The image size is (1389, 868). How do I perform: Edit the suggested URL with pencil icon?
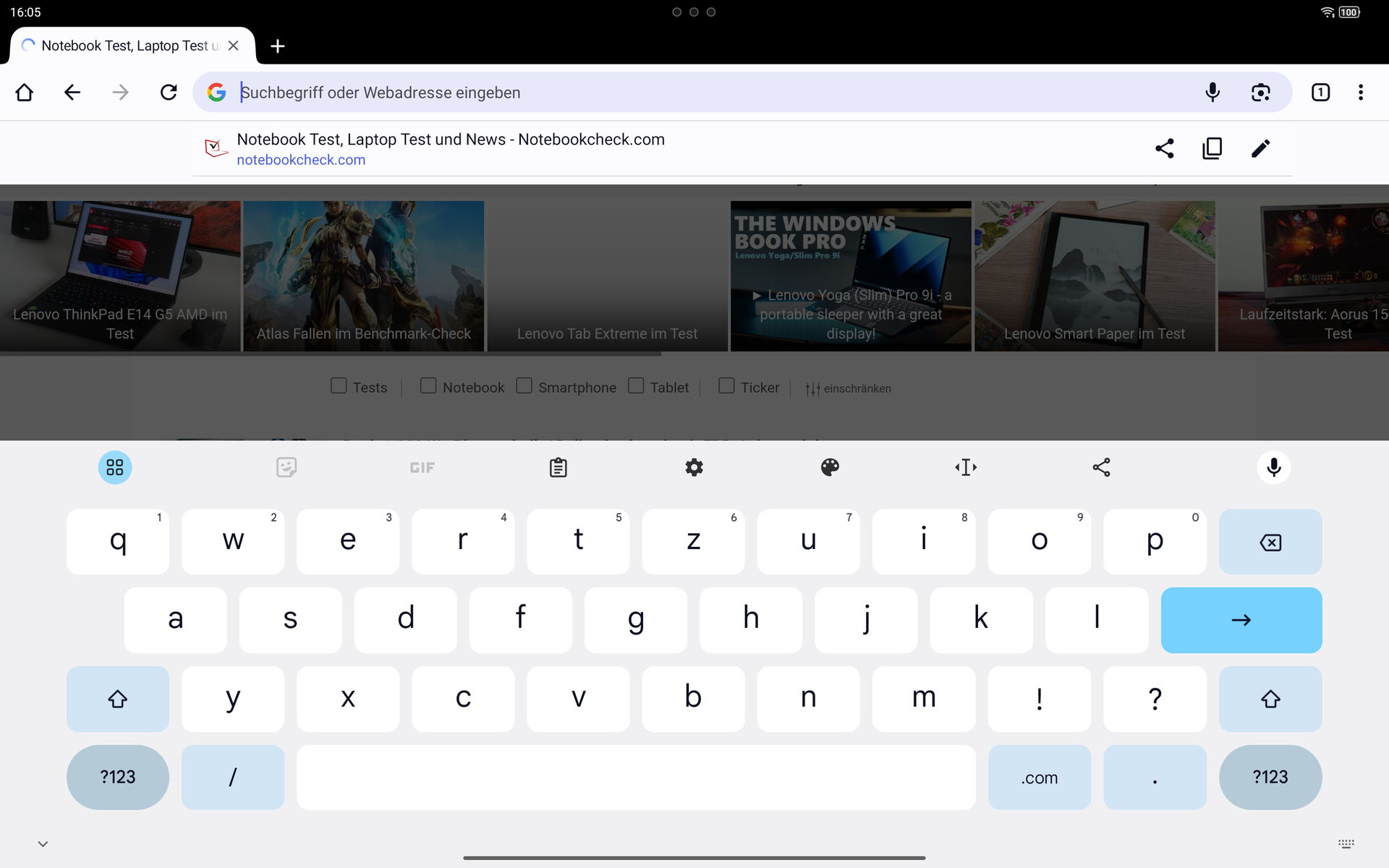[1260, 149]
